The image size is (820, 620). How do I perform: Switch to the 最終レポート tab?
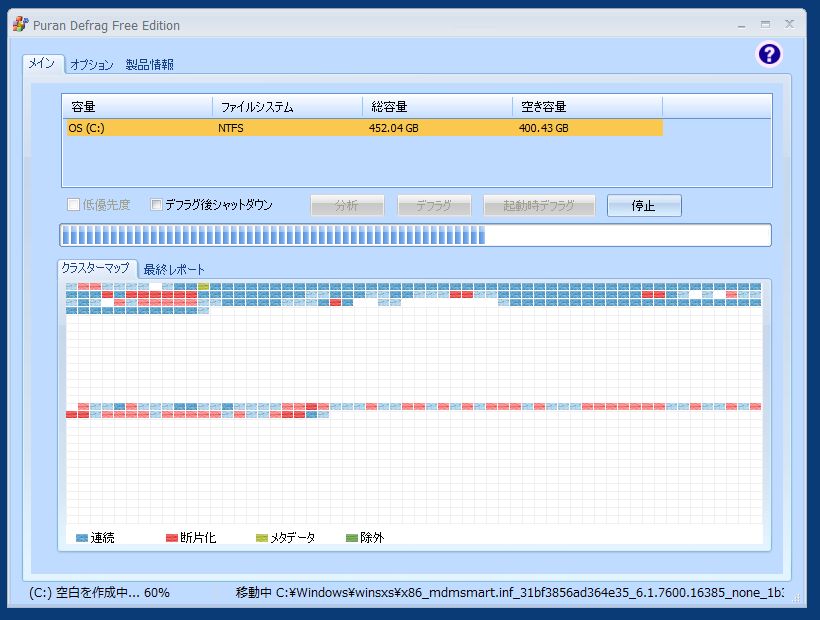click(174, 269)
